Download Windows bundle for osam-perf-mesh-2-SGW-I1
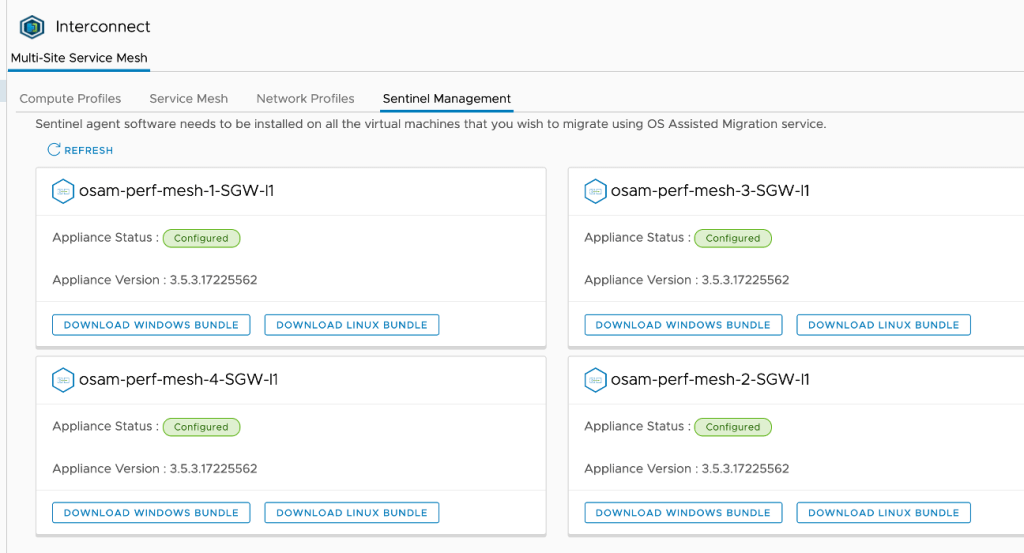Screen dimensions: 1024x553 pos(683,513)
